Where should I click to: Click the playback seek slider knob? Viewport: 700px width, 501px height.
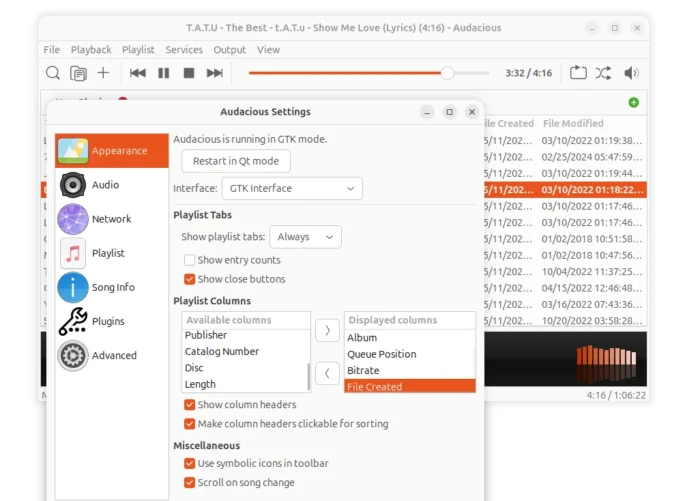(x=447, y=73)
